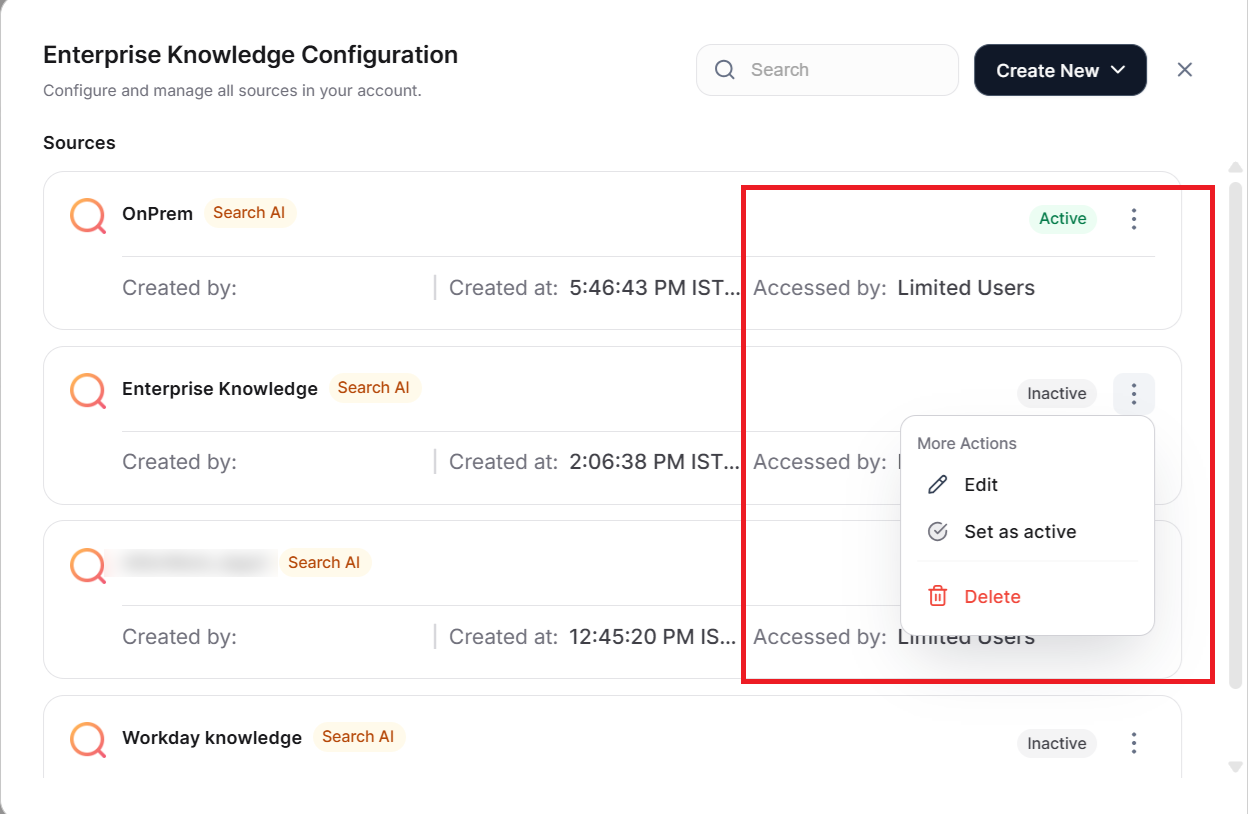
Task: Click the checkmark circle icon in menu
Action: pyautogui.click(x=937, y=532)
